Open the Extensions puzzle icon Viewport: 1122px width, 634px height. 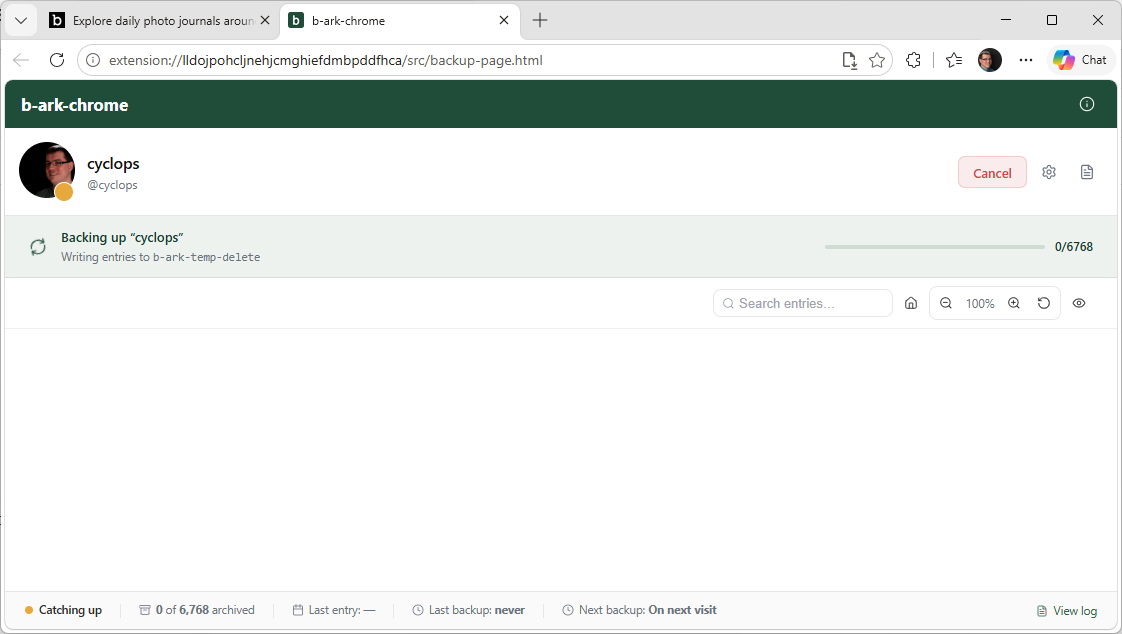tap(913, 60)
